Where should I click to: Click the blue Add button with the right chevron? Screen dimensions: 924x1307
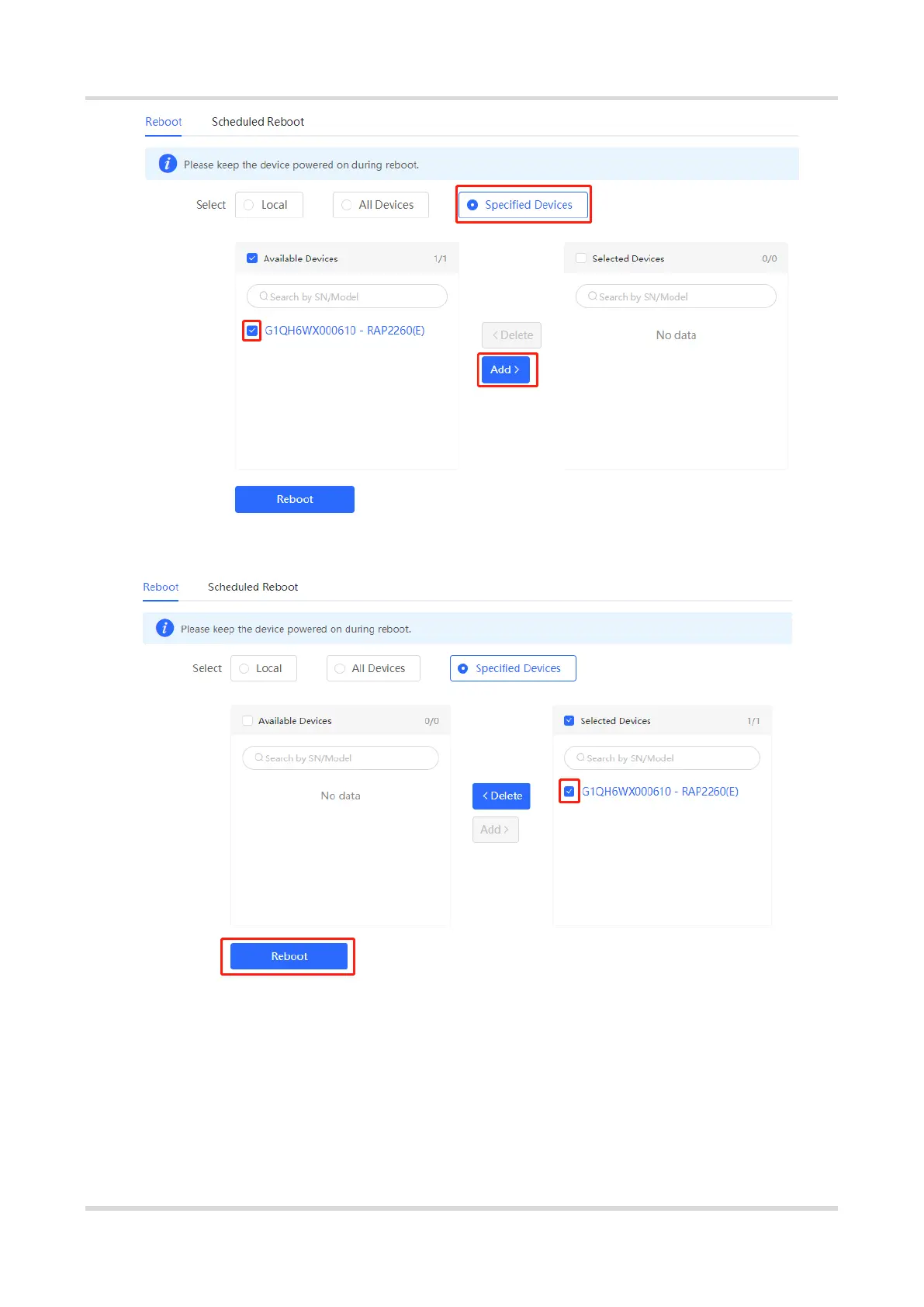point(506,369)
